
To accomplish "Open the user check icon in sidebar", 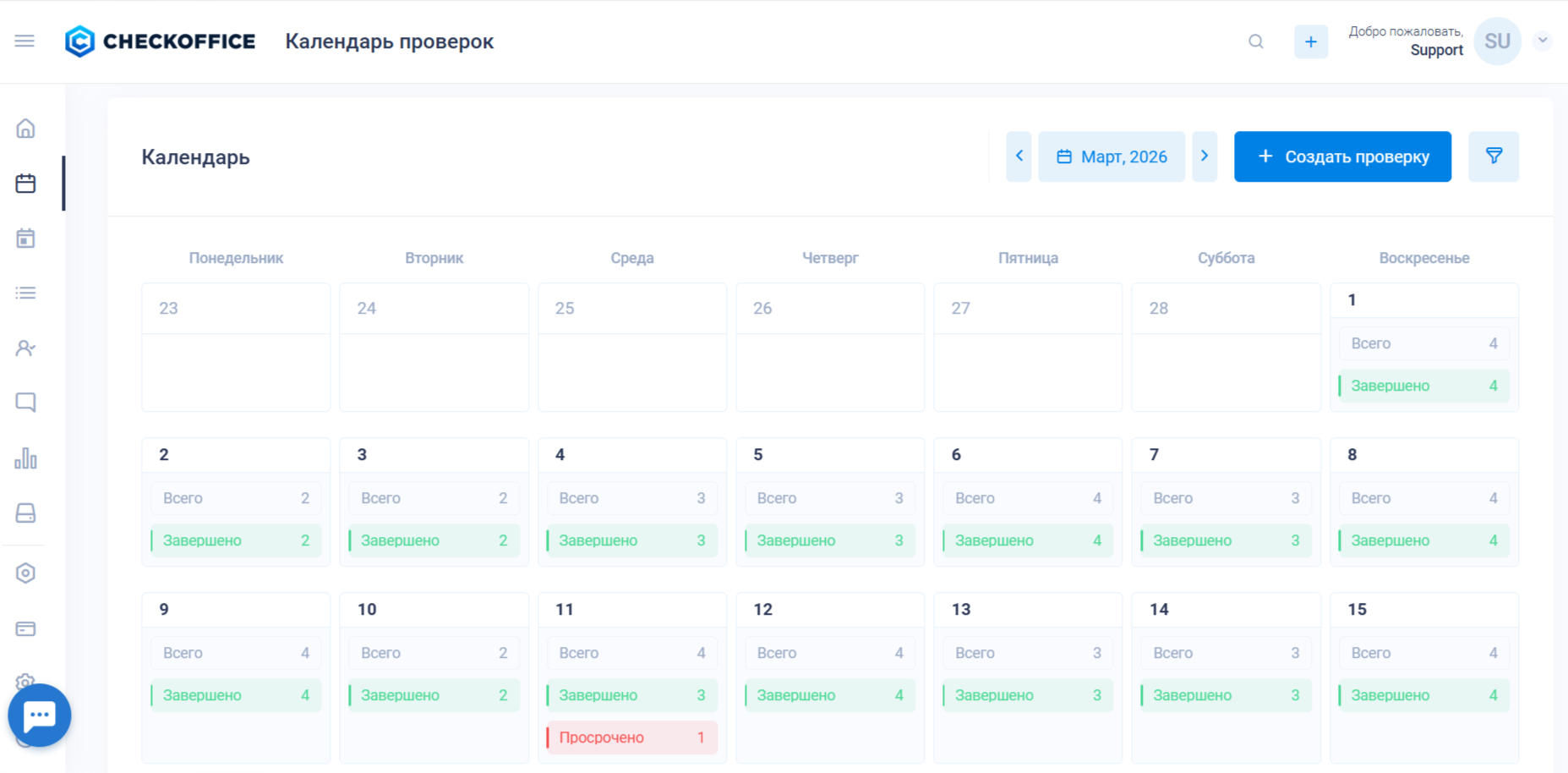I will click(x=25, y=348).
